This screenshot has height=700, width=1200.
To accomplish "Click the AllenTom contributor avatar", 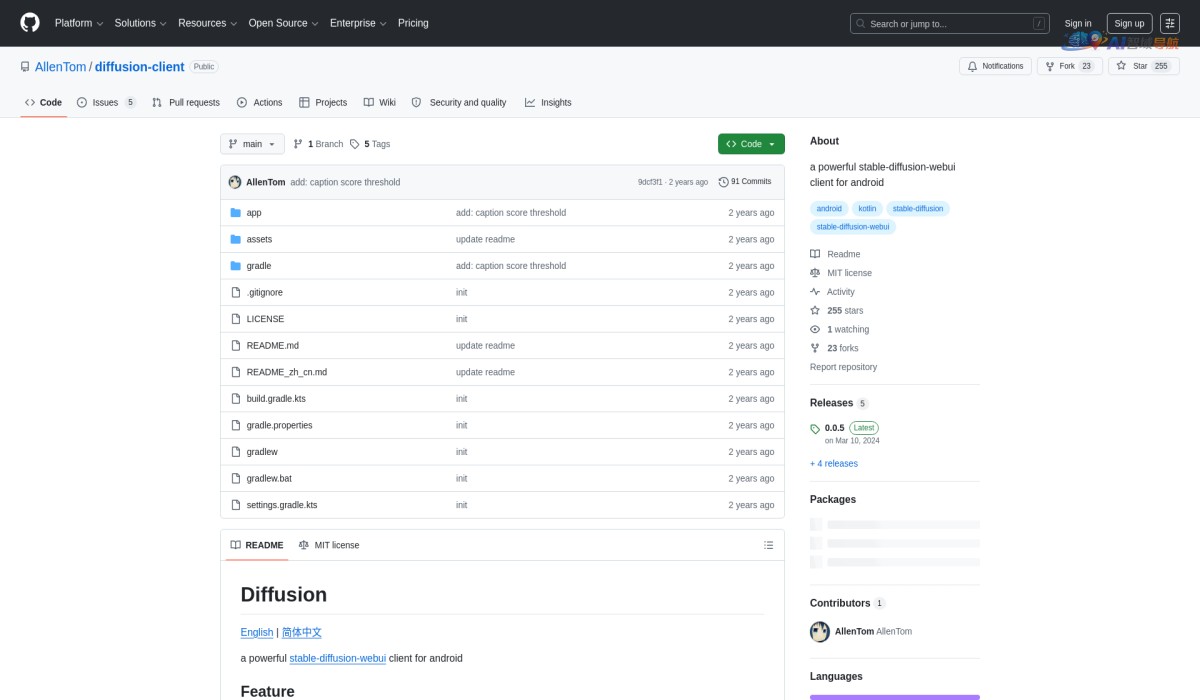I will [x=819, y=631].
